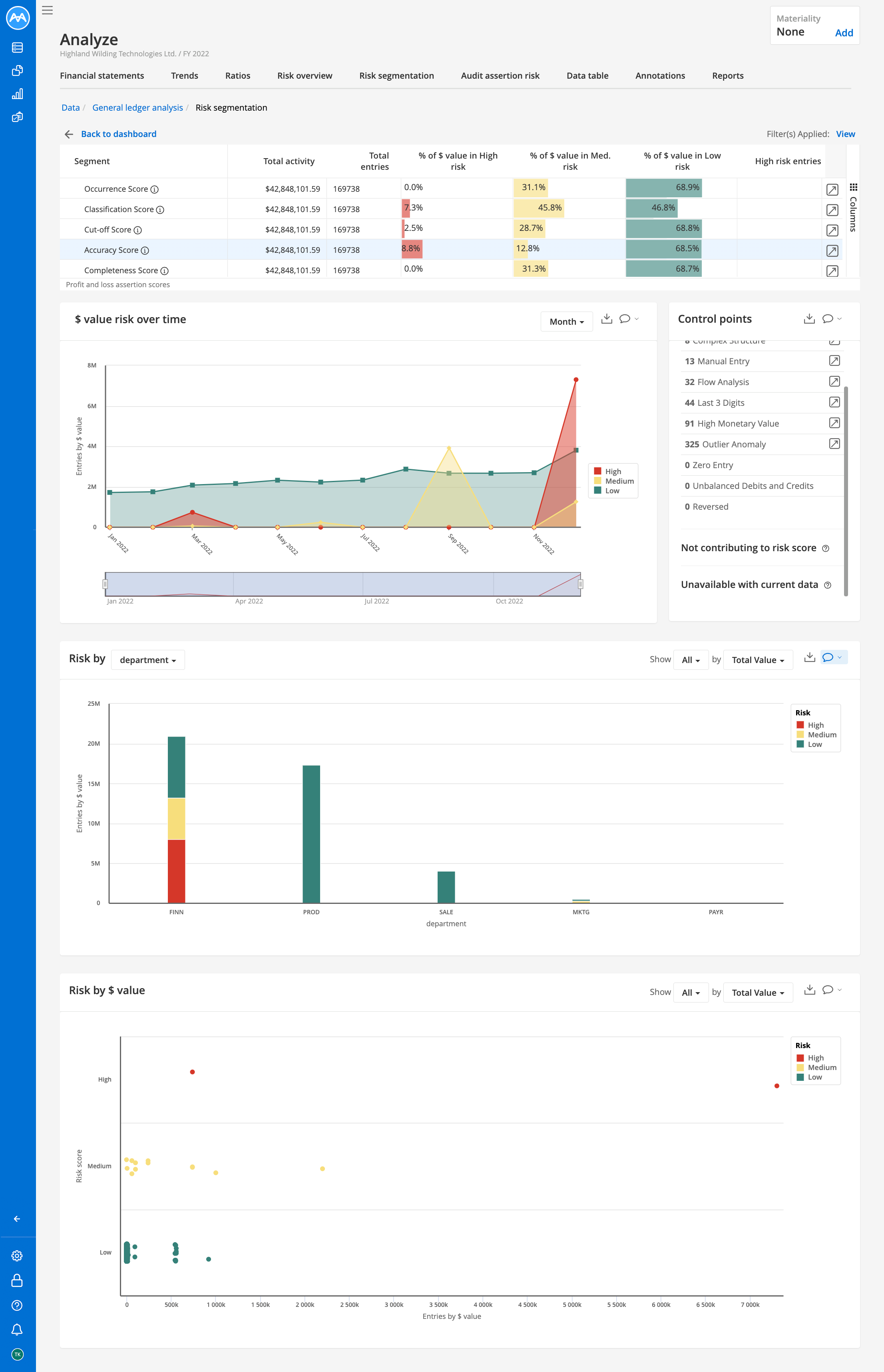Open Accuracy Score row details icon
Screen dimensions: 884x1372
point(832,251)
